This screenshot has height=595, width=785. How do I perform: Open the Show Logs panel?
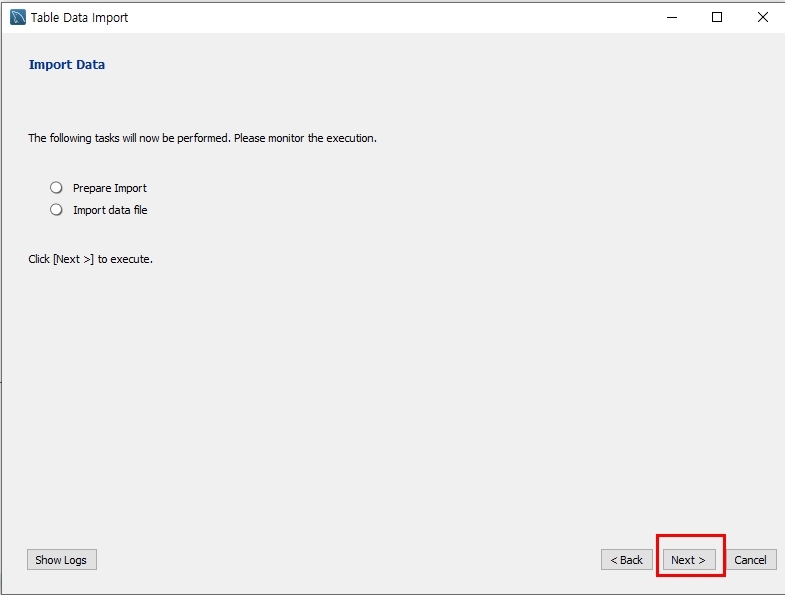62,559
